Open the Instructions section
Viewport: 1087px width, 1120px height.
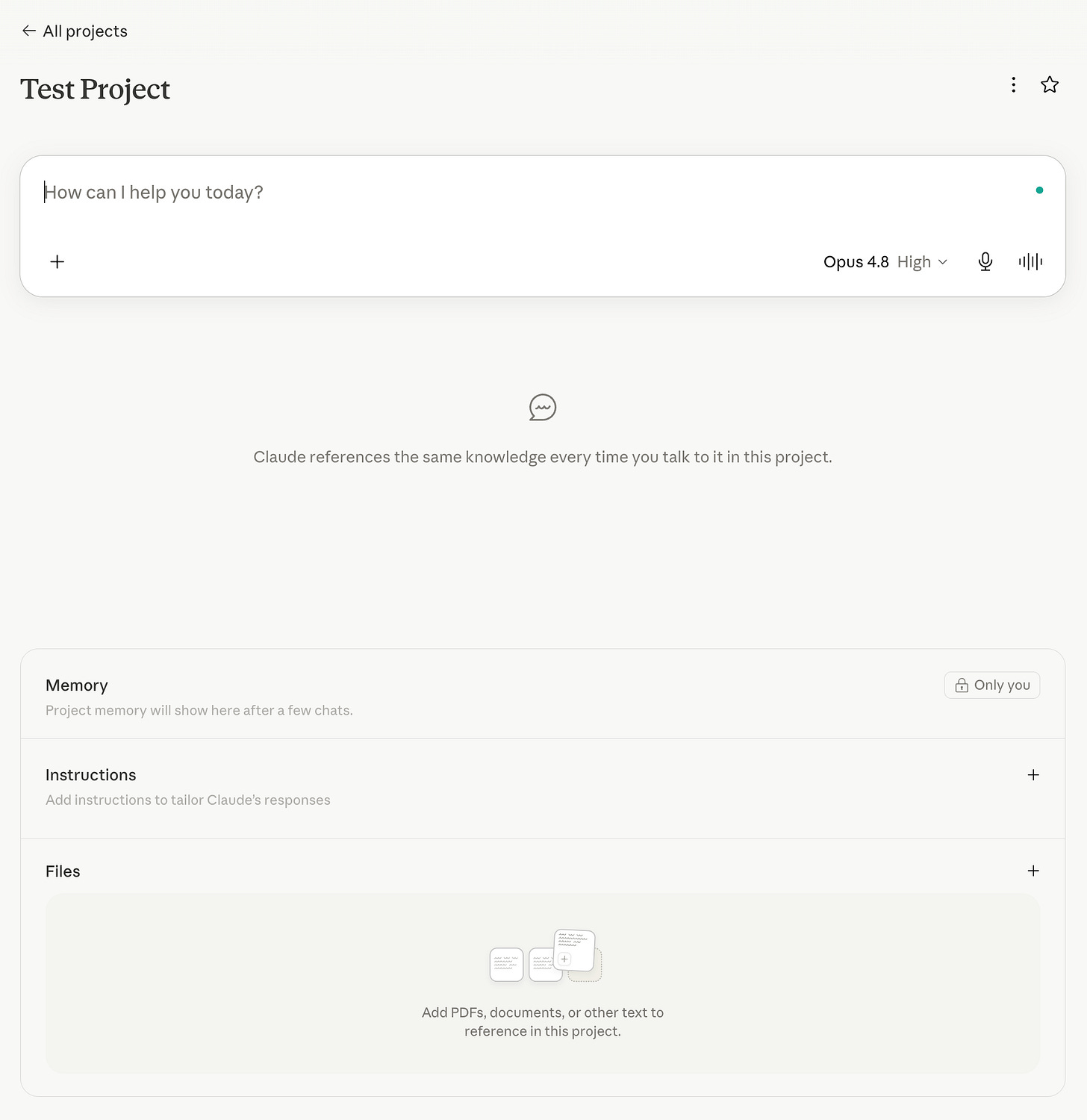coord(543,788)
